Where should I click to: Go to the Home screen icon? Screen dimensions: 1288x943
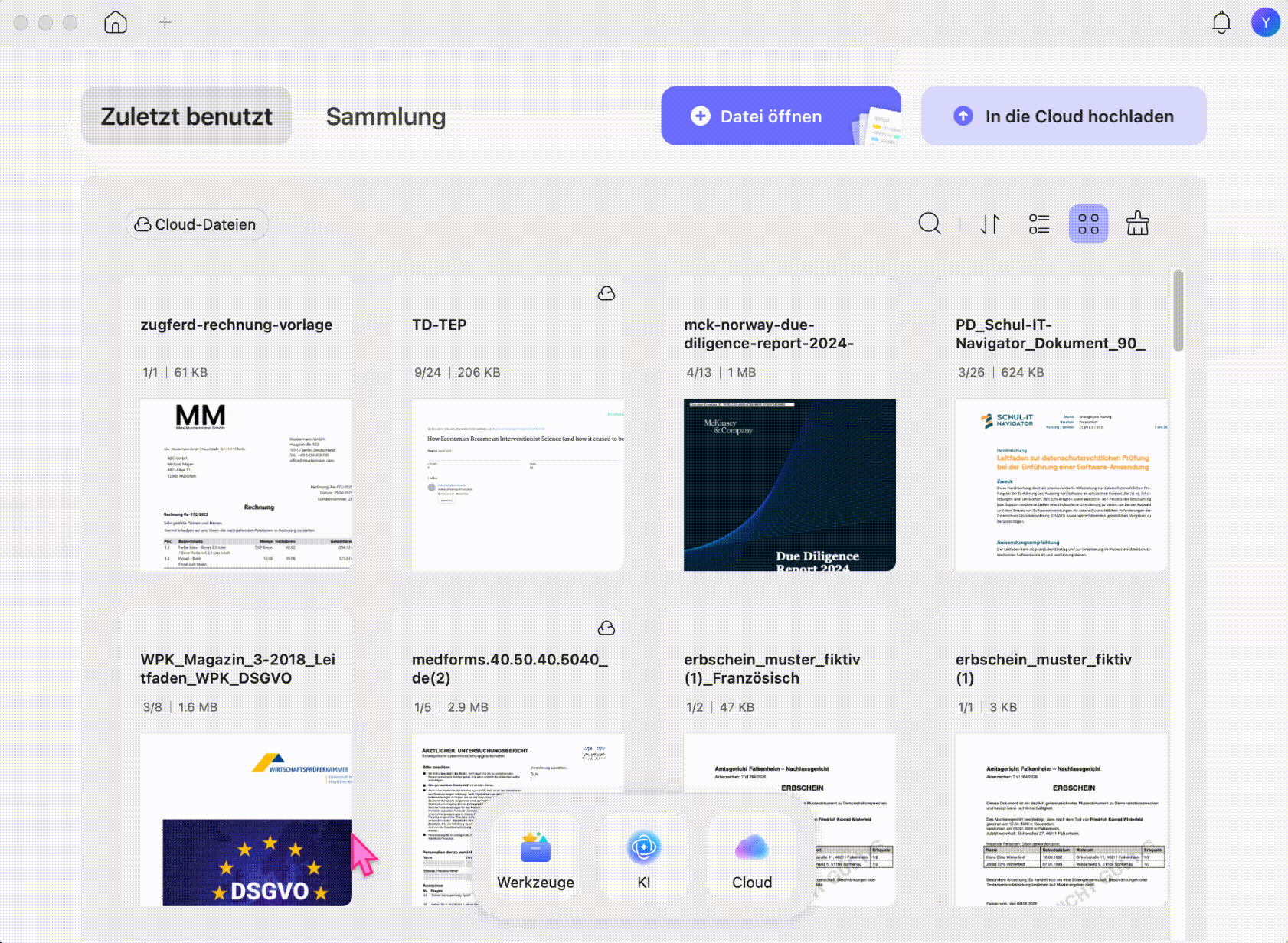tap(116, 22)
